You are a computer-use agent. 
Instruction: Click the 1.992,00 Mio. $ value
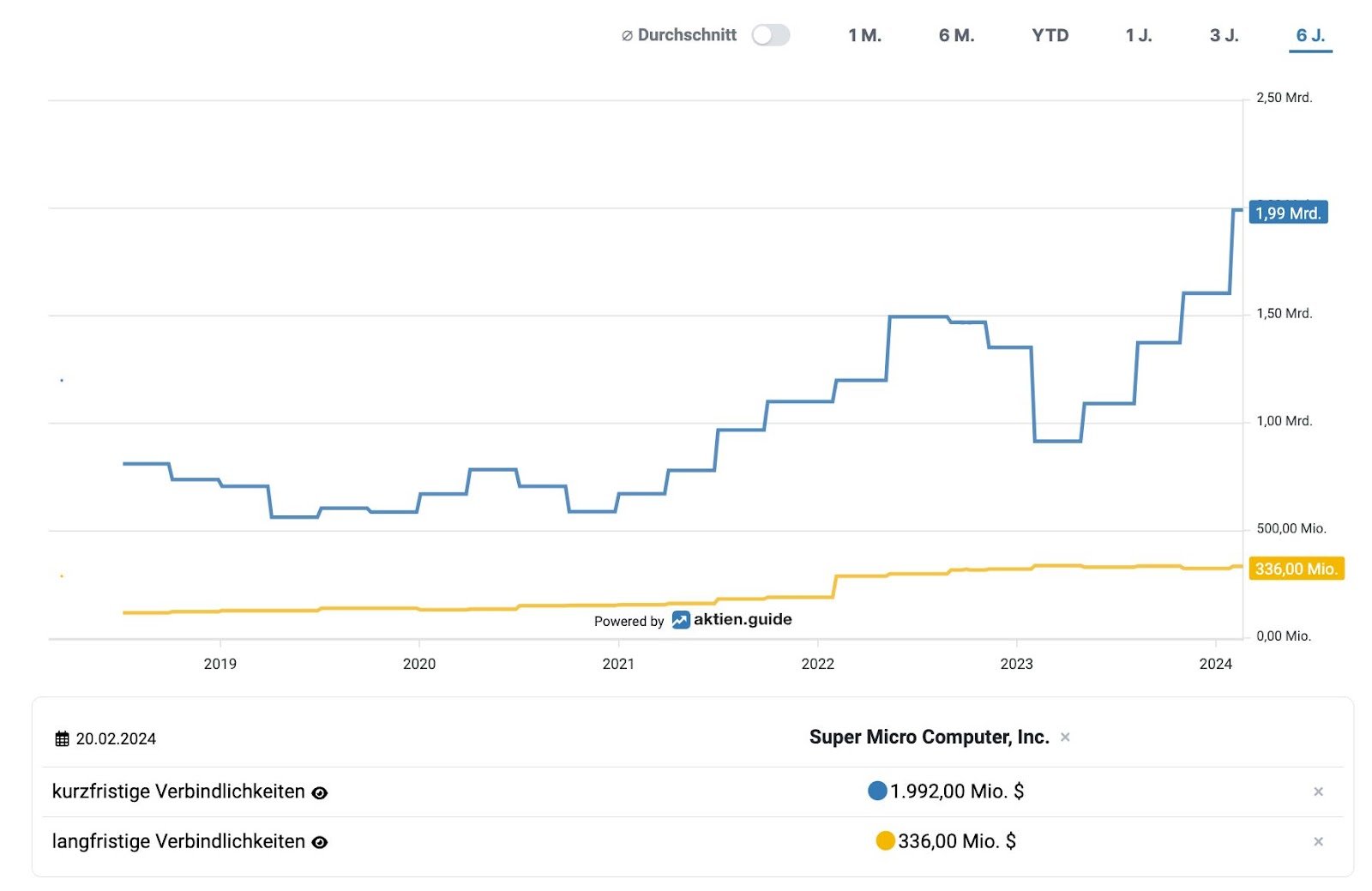(x=957, y=792)
